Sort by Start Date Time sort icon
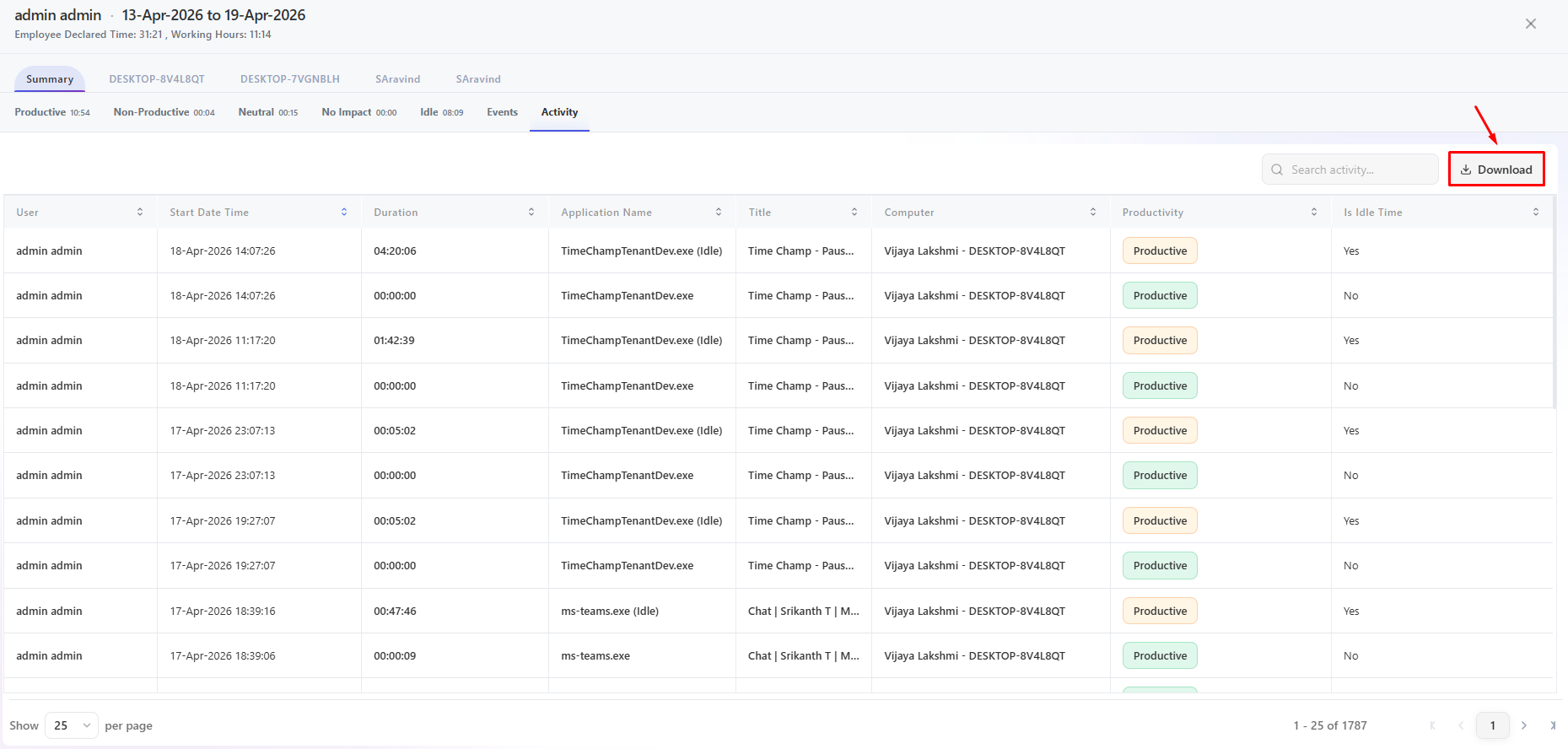 pos(344,213)
